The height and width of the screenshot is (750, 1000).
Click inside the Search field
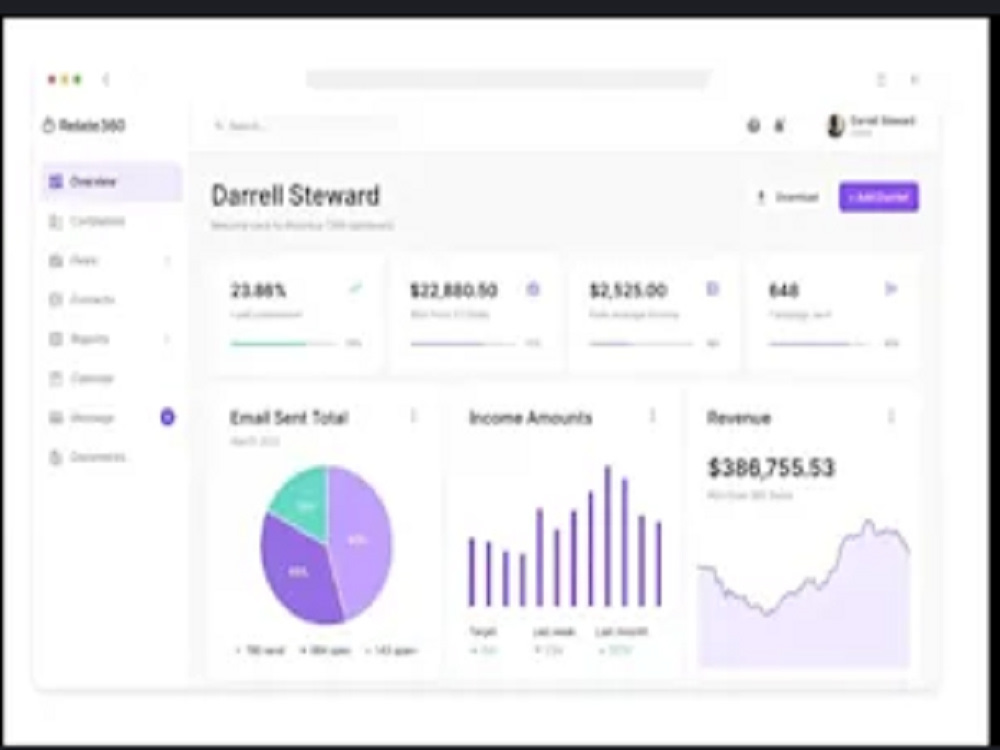(x=304, y=126)
